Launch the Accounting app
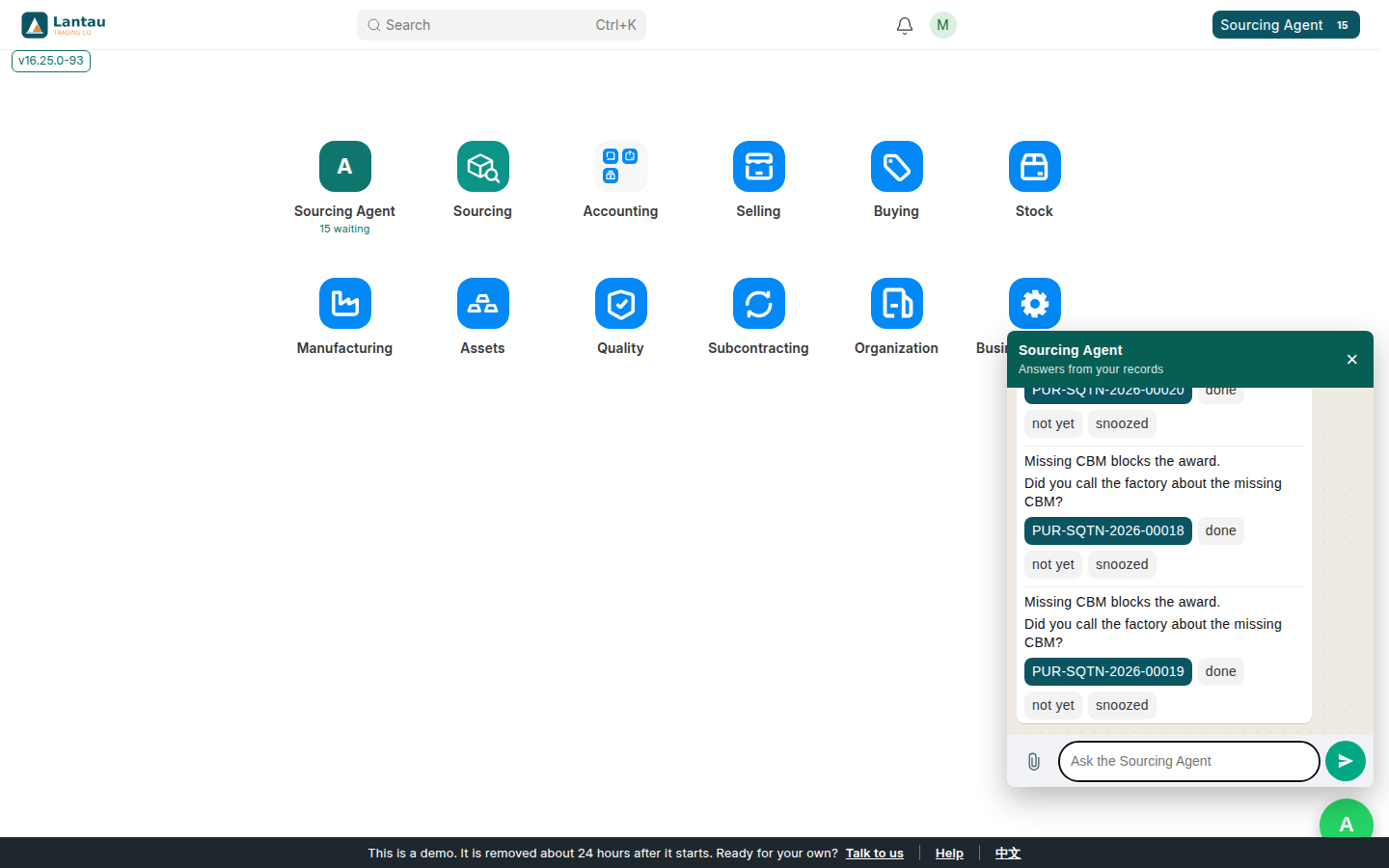The height and width of the screenshot is (868, 1389). [x=620, y=167]
